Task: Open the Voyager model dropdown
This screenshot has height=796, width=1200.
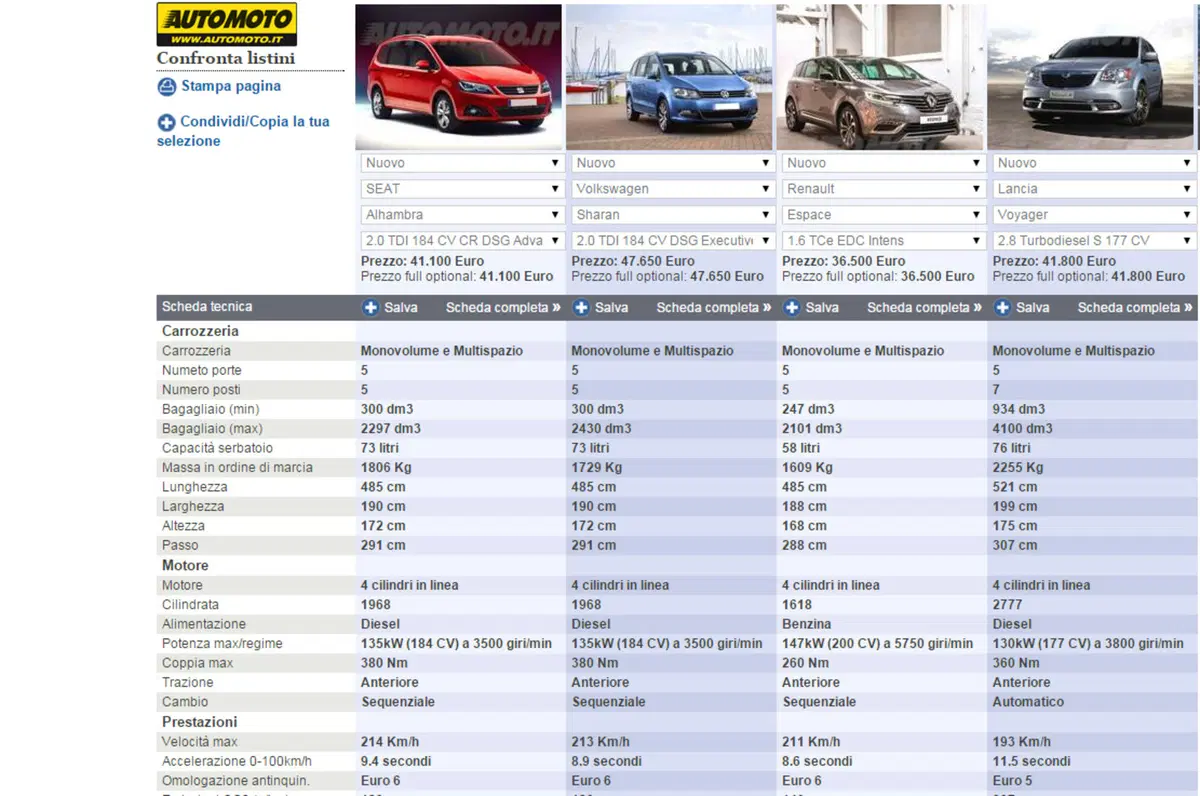Action: (x=1094, y=215)
